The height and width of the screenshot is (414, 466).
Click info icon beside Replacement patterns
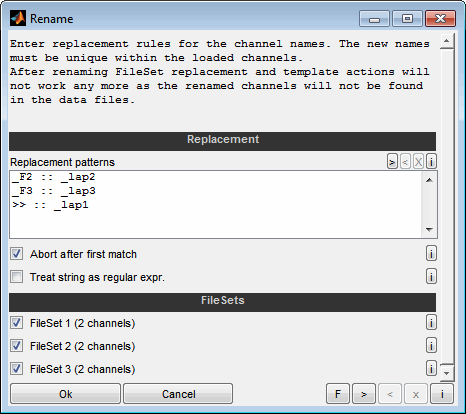431,162
